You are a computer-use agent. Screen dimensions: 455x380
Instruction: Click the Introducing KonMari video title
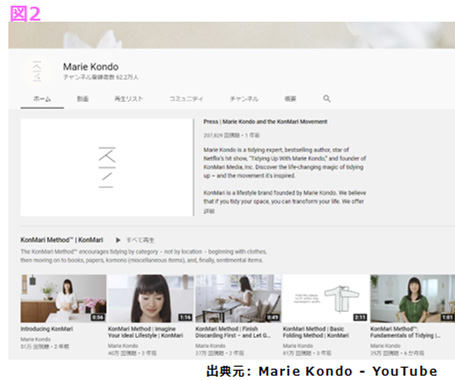[x=47, y=329]
